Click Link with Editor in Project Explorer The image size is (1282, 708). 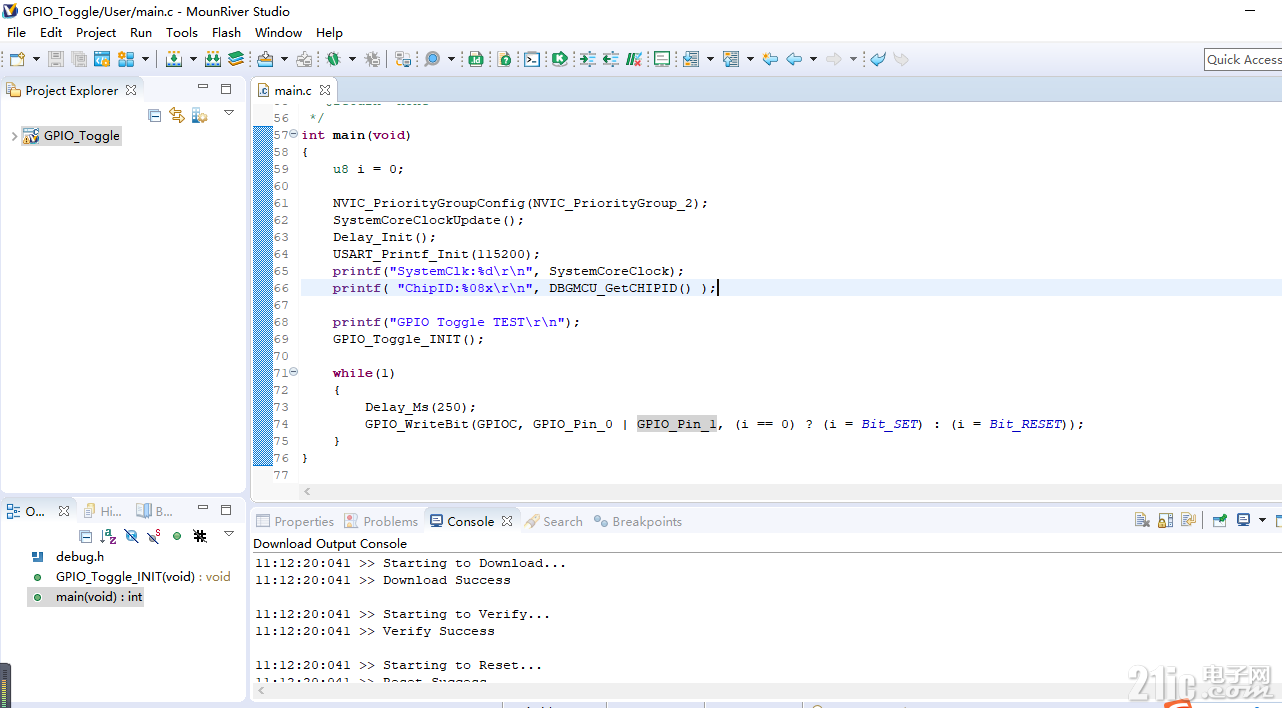click(x=177, y=115)
